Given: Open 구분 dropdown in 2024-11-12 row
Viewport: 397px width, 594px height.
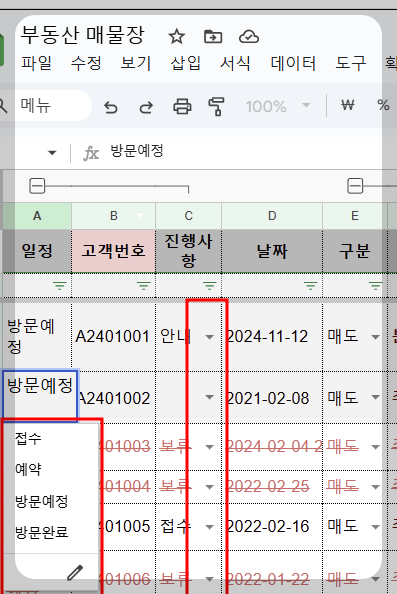Looking at the screenshot, I should tap(375, 337).
